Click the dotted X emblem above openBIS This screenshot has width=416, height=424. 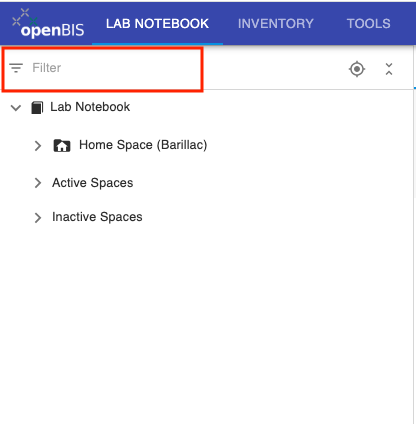pos(24,18)
